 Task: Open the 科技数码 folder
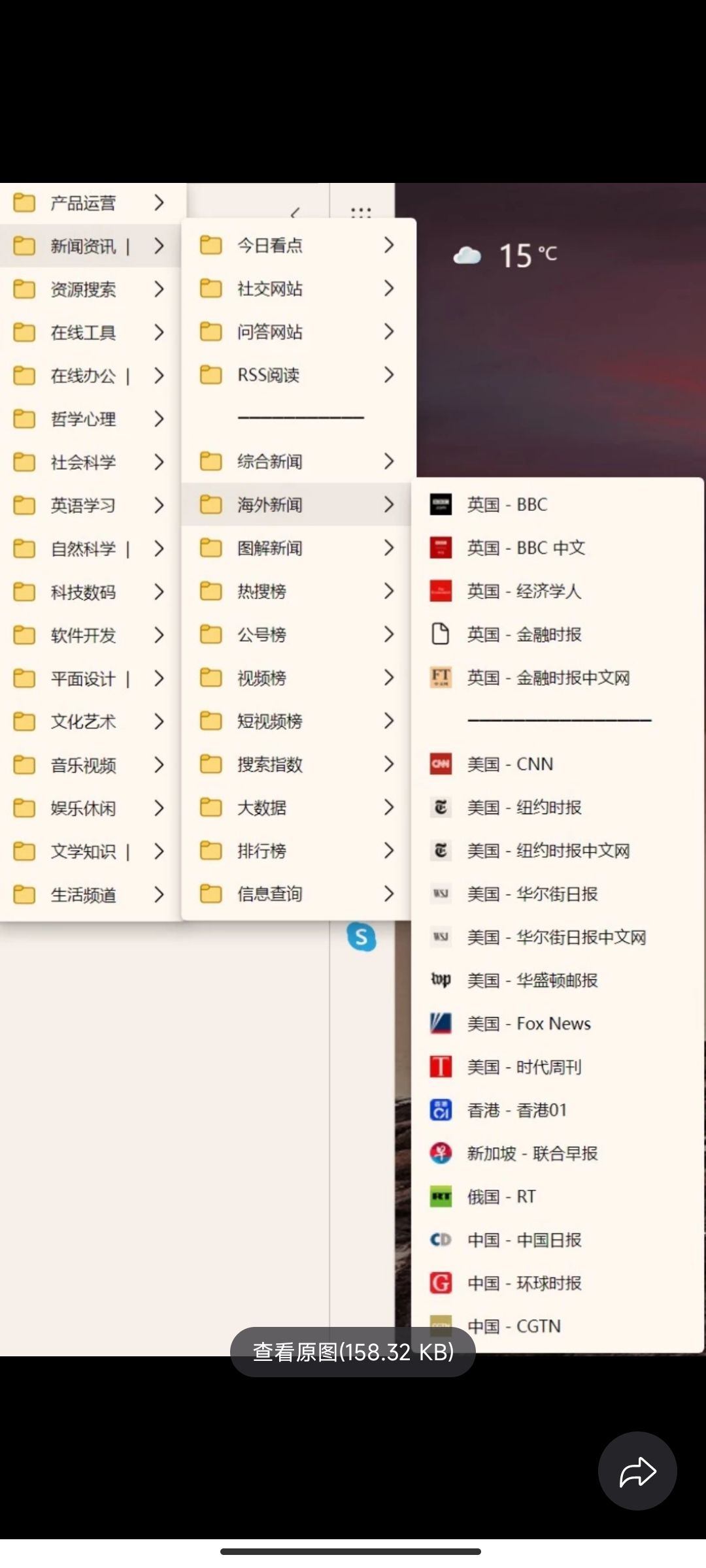click(90, 591)
